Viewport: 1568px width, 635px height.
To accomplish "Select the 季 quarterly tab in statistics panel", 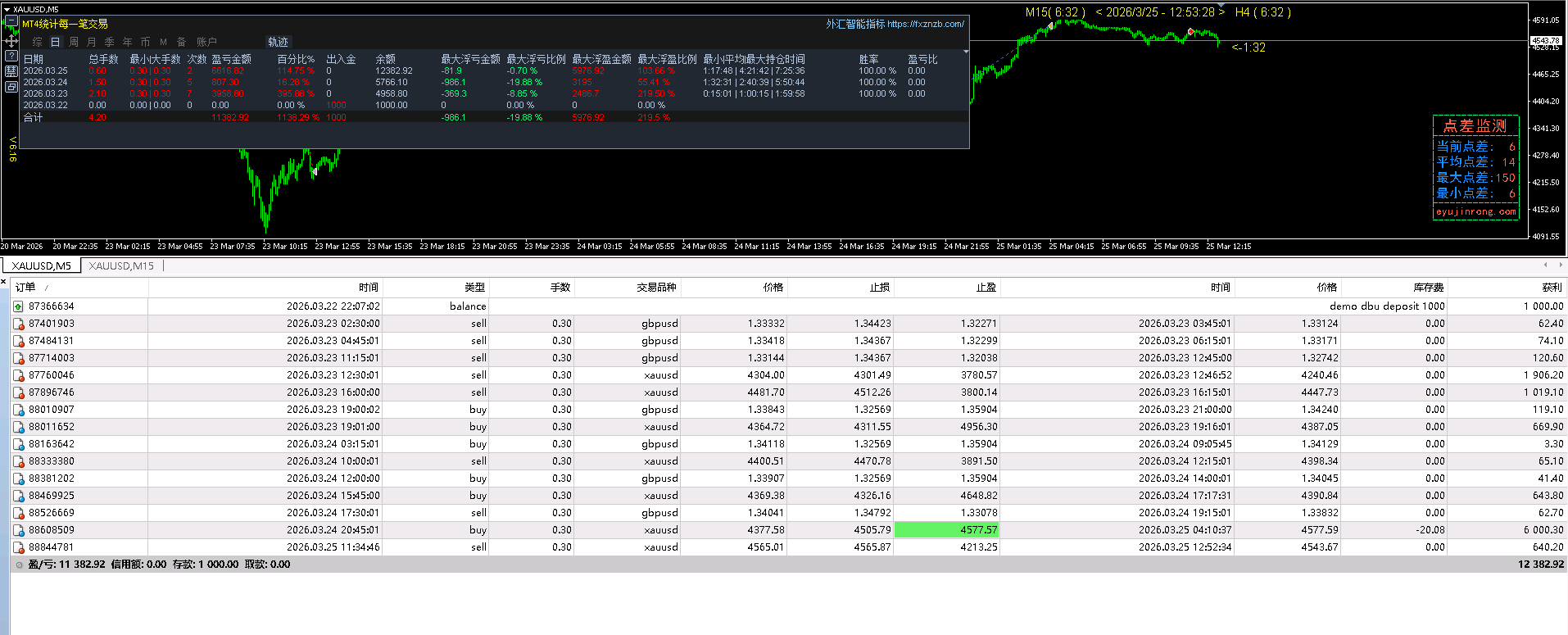I will [109, 42].
